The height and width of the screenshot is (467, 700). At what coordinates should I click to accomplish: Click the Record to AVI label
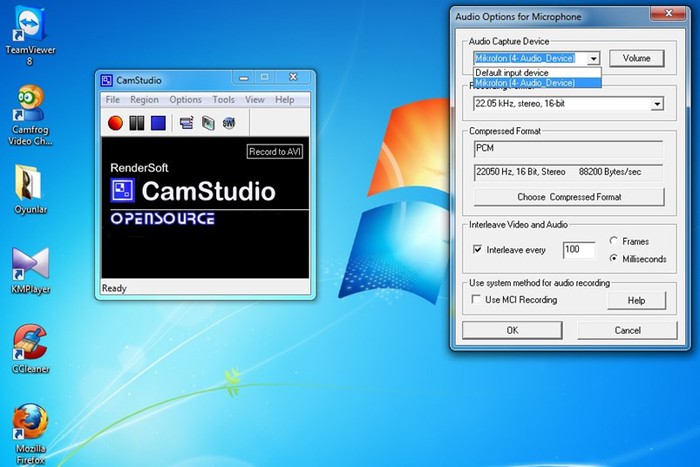[275, 151]
